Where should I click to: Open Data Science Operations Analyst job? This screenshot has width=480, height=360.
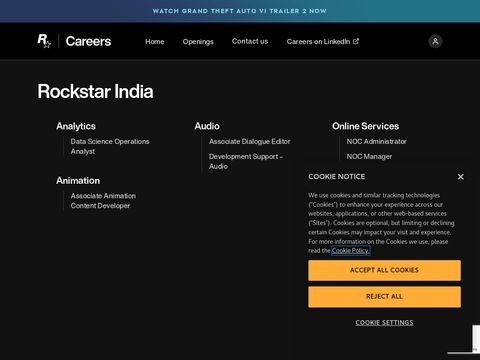point(110,146)
